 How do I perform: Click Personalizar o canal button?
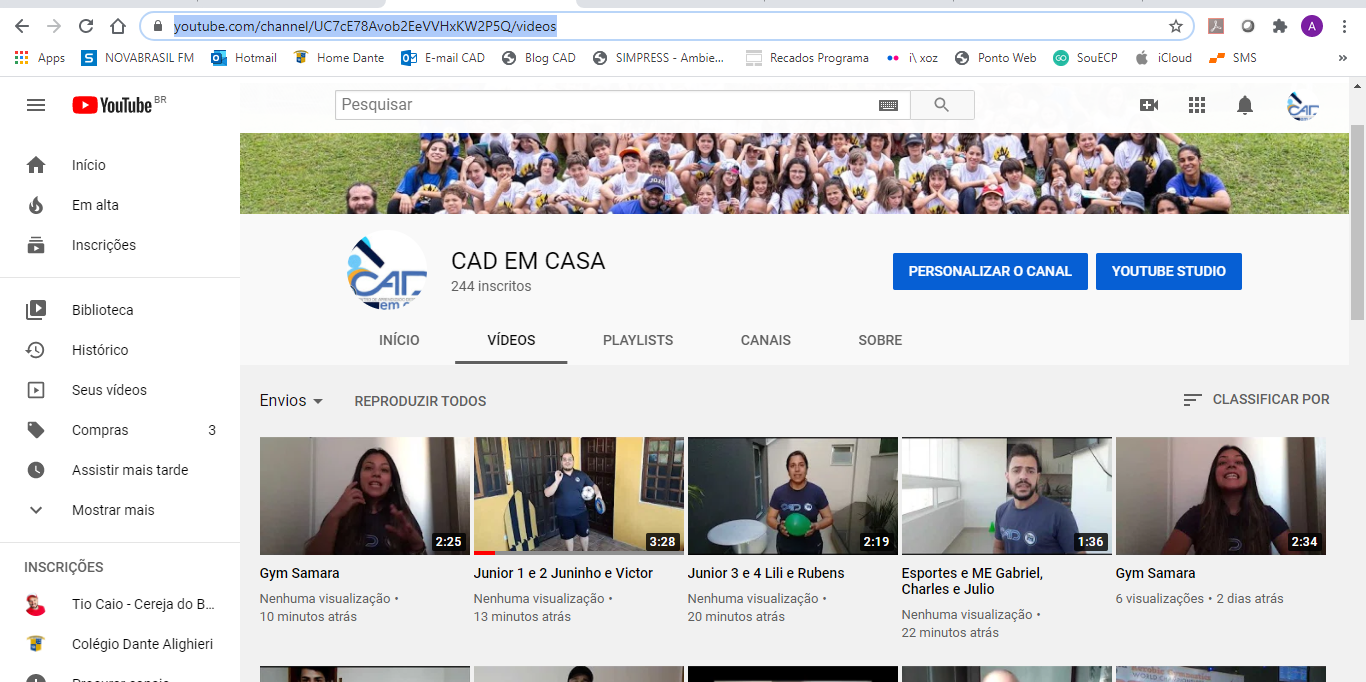click(x=990, y=271)
